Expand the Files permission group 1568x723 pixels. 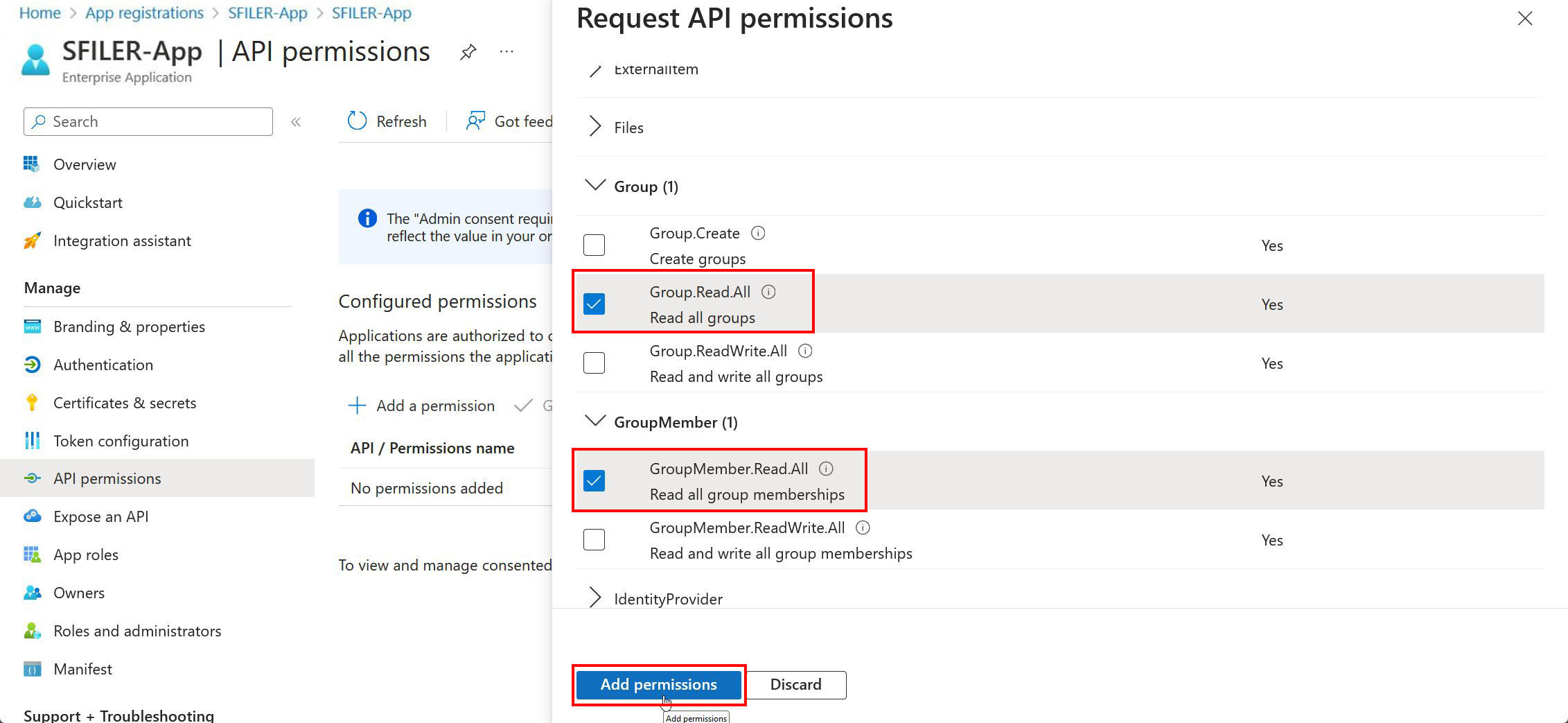[x=594, y=127]
